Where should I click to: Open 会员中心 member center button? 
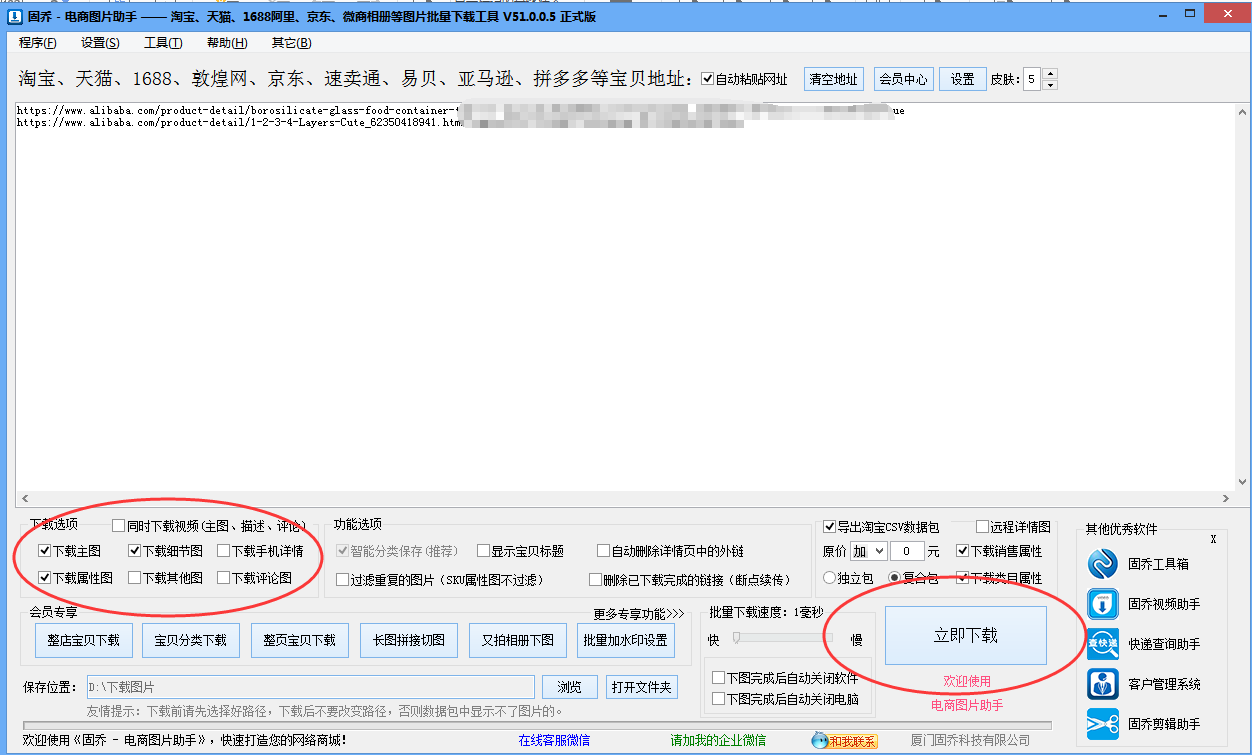click(x=903, y=79)
